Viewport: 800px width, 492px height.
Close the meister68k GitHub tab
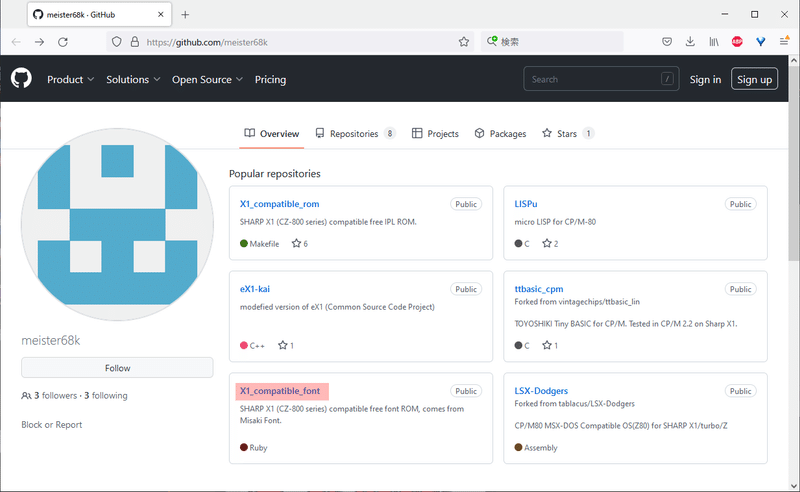click(x=161, y=14)
